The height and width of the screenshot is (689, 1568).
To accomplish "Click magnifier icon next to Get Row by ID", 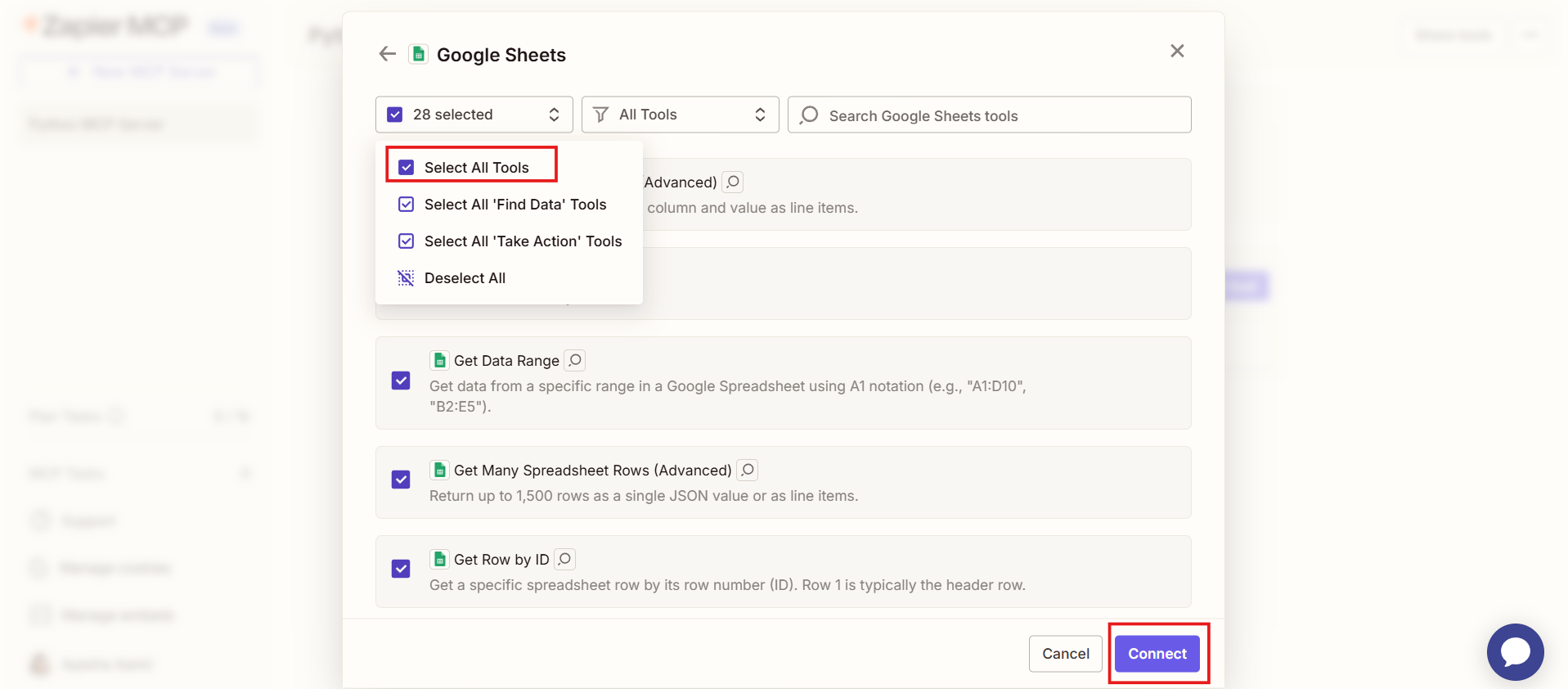I will click(564, 559).
